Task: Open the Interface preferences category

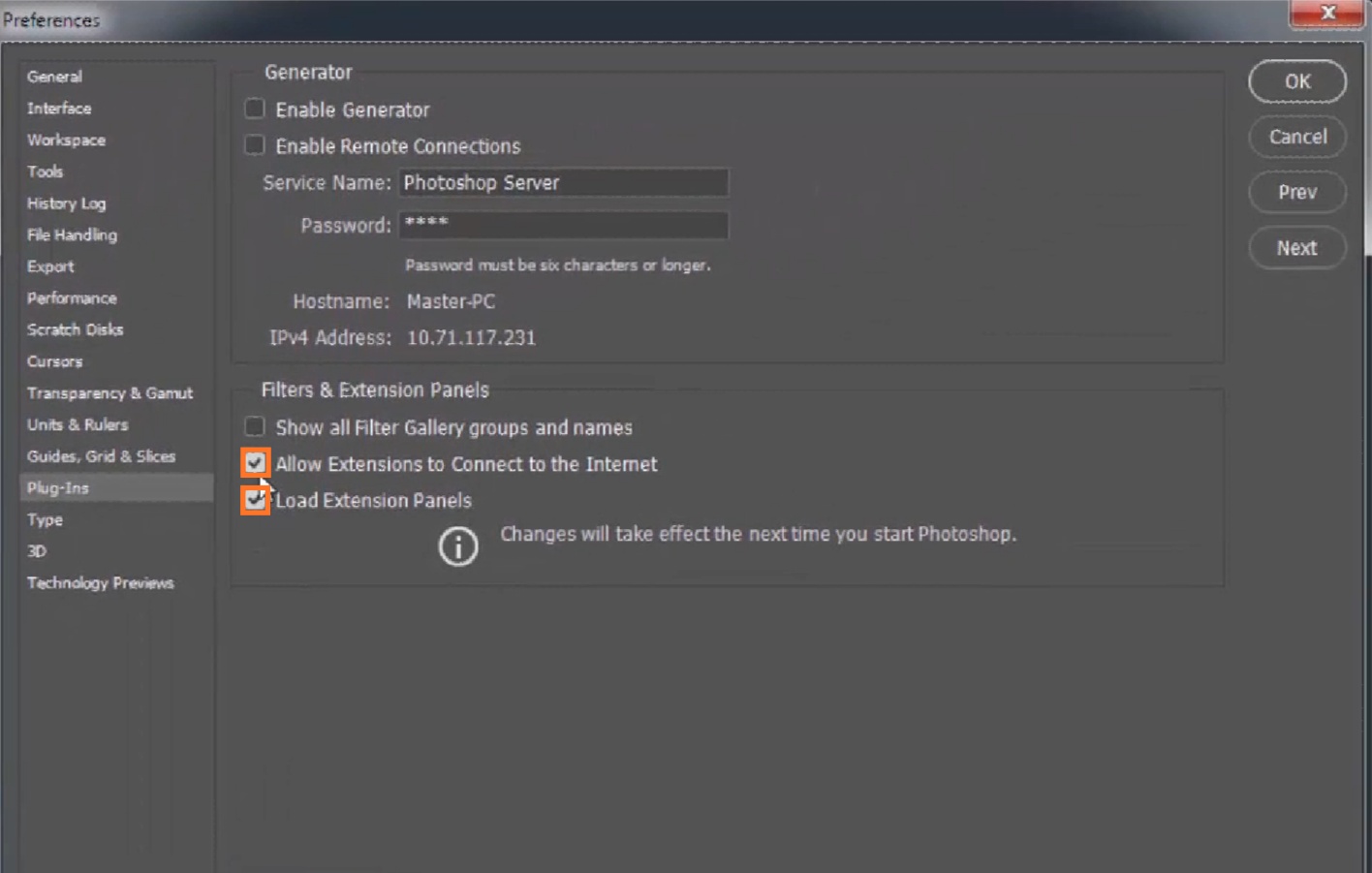Action: pyautogui.click(x=59, y=109)
